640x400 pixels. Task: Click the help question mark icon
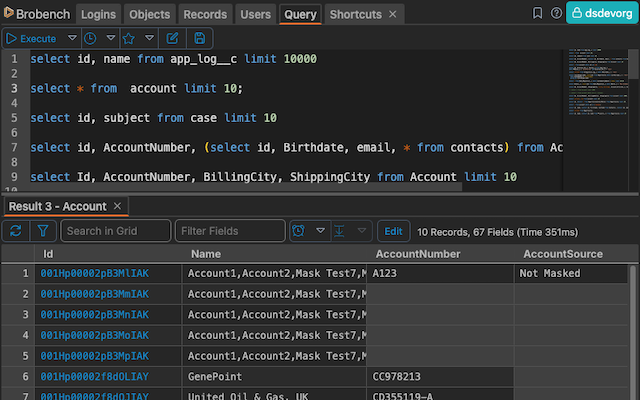(x=556, y=14)
